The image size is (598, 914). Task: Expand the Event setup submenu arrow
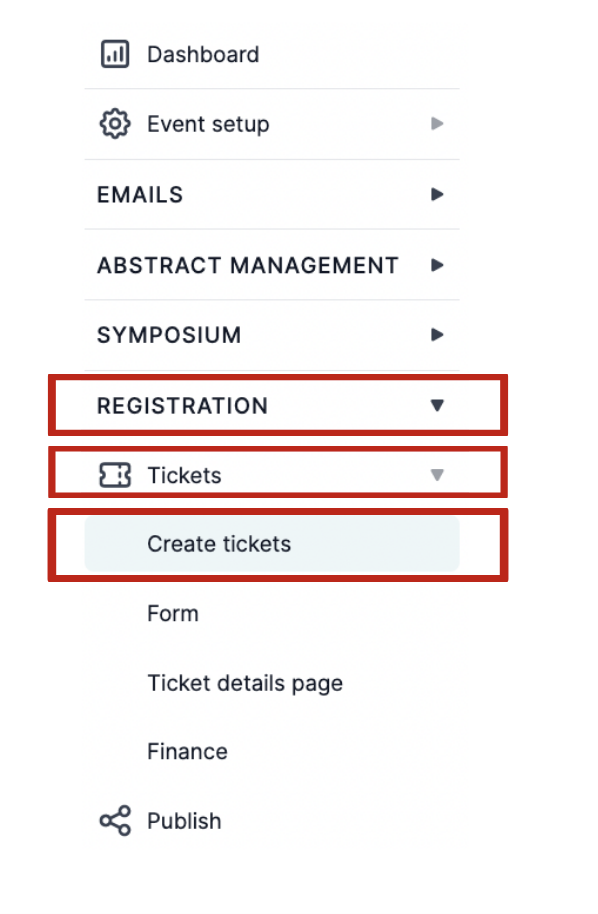(436, 123)
